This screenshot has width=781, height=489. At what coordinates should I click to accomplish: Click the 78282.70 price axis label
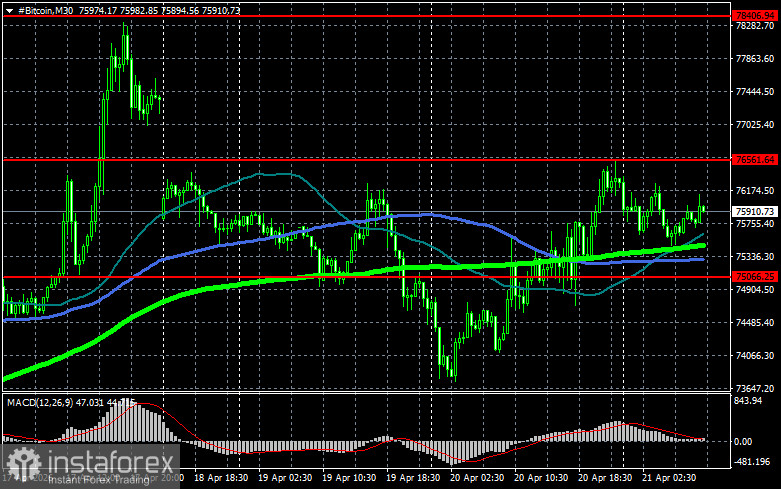(755, 26)
